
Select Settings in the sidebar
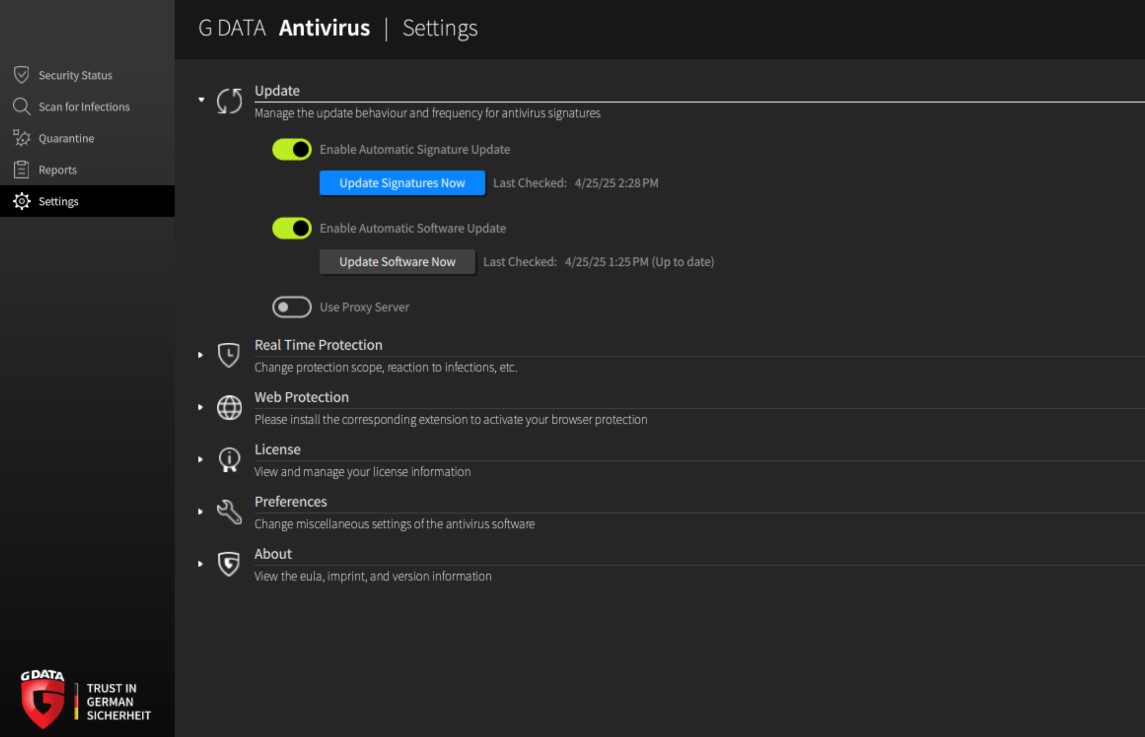click(x=88, y=201)
